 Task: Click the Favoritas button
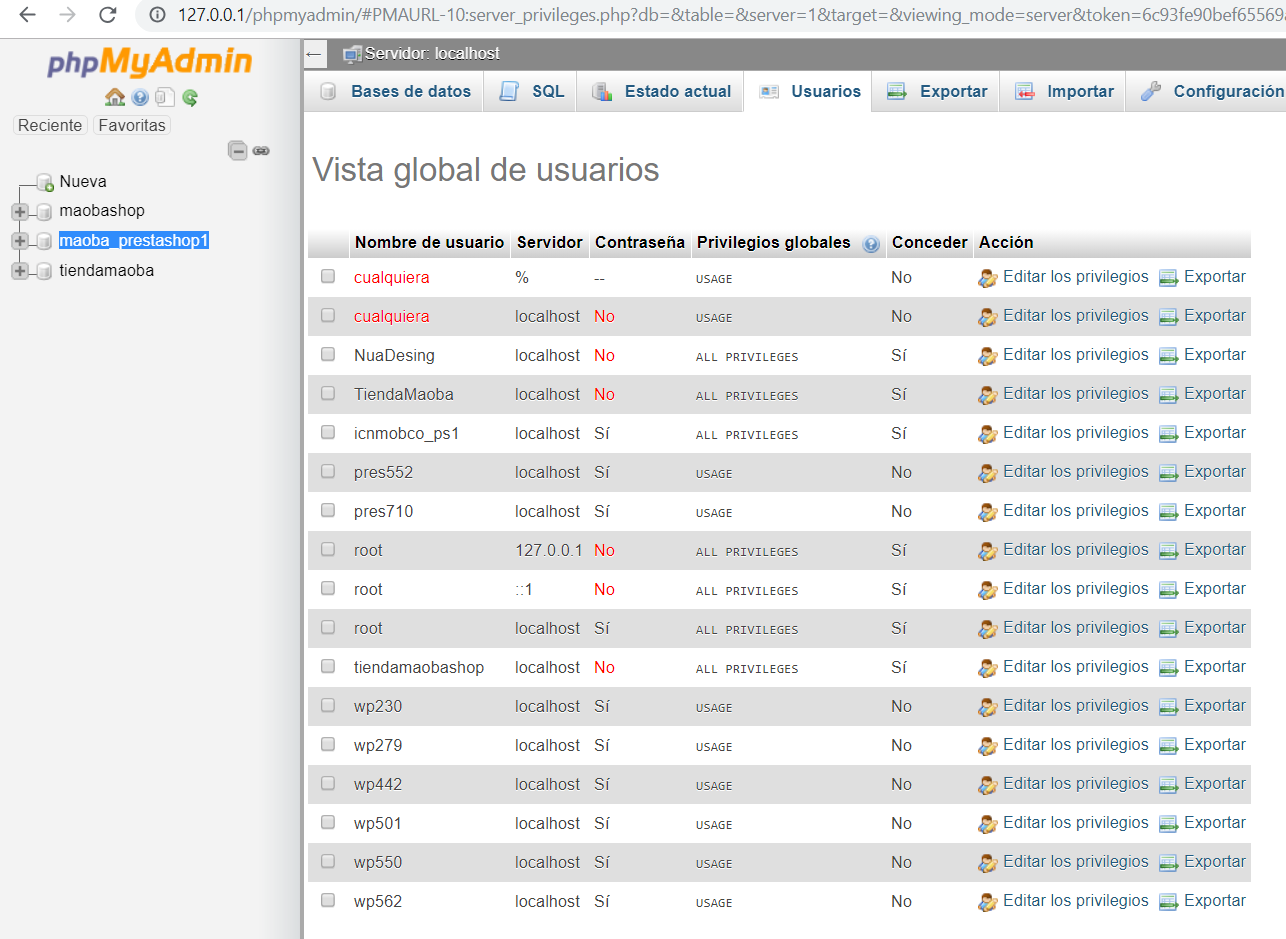(x=132, y=125)
